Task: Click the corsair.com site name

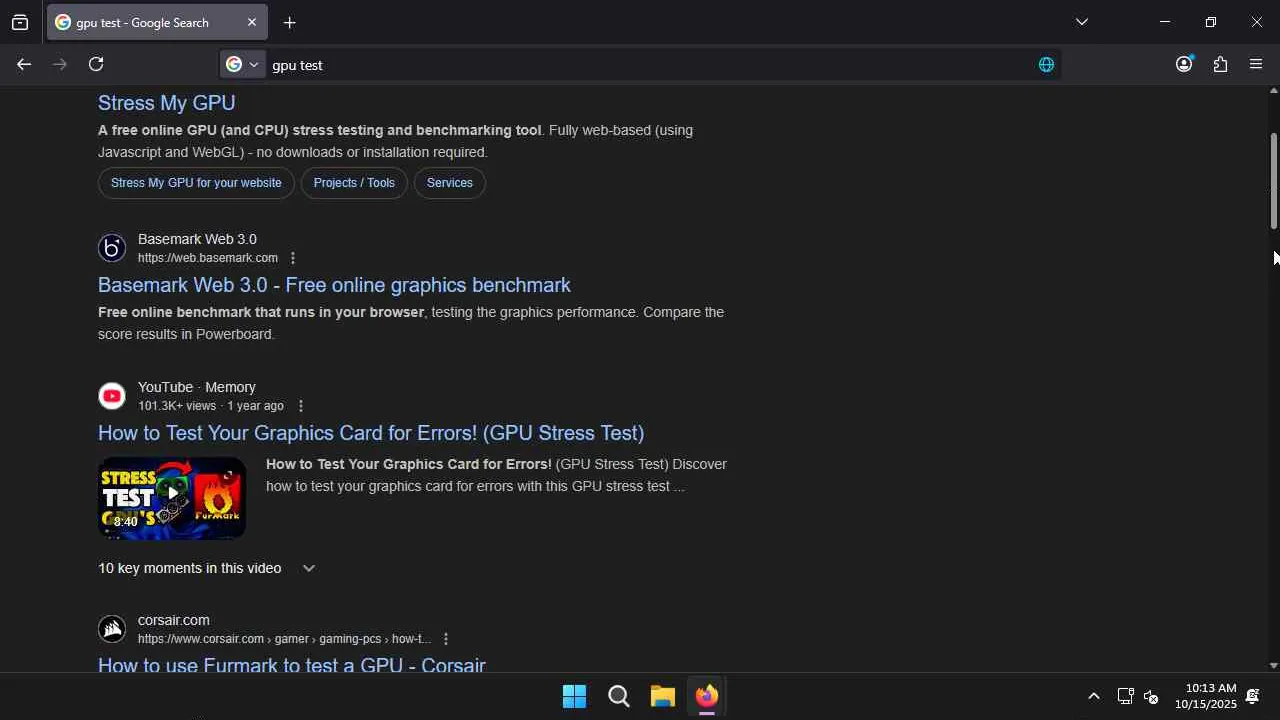Action: 174,620
